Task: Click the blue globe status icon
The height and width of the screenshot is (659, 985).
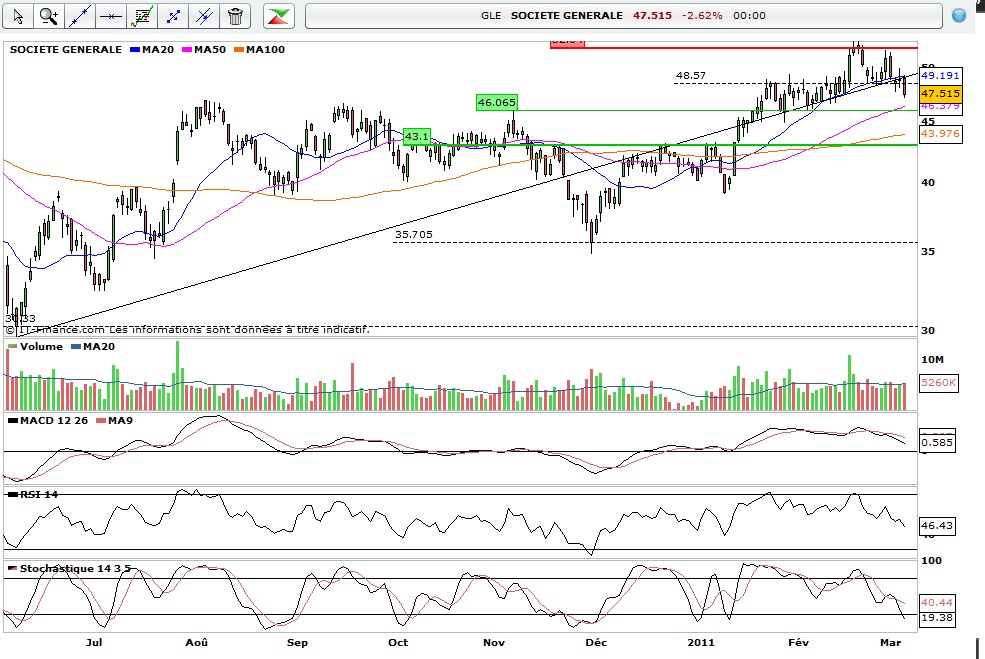Action: [x=959, y=16]
